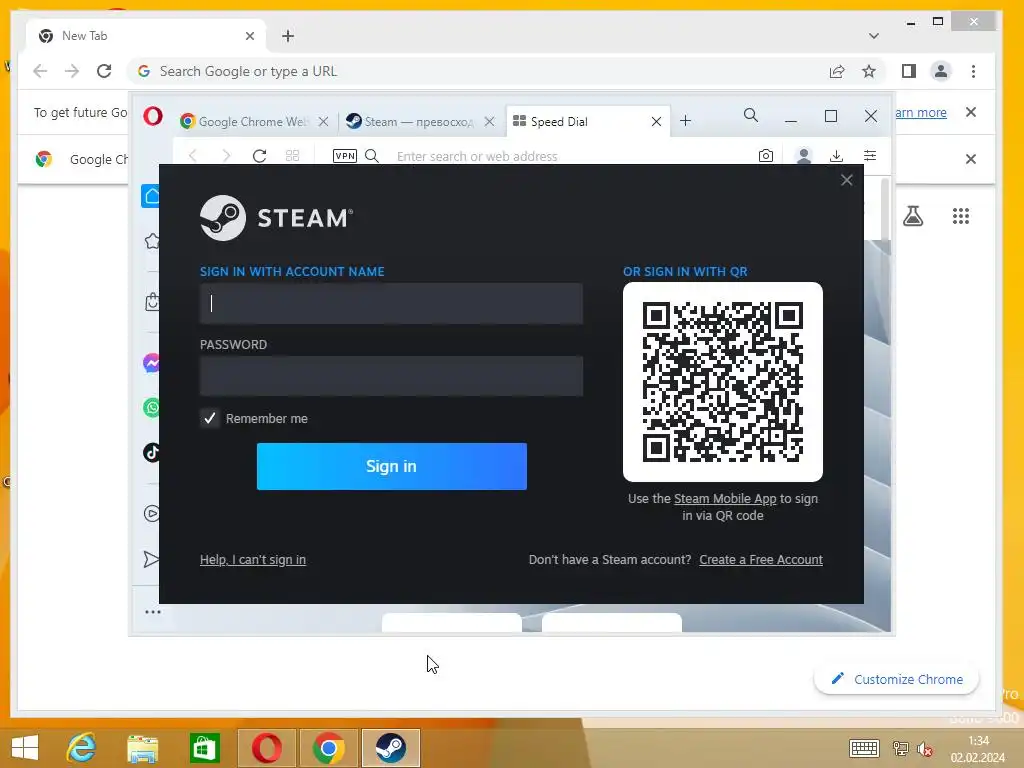Close the Speed Dial tab in Opera
Viewport: 1024px width, 768px height.
[x=656, y=121]
